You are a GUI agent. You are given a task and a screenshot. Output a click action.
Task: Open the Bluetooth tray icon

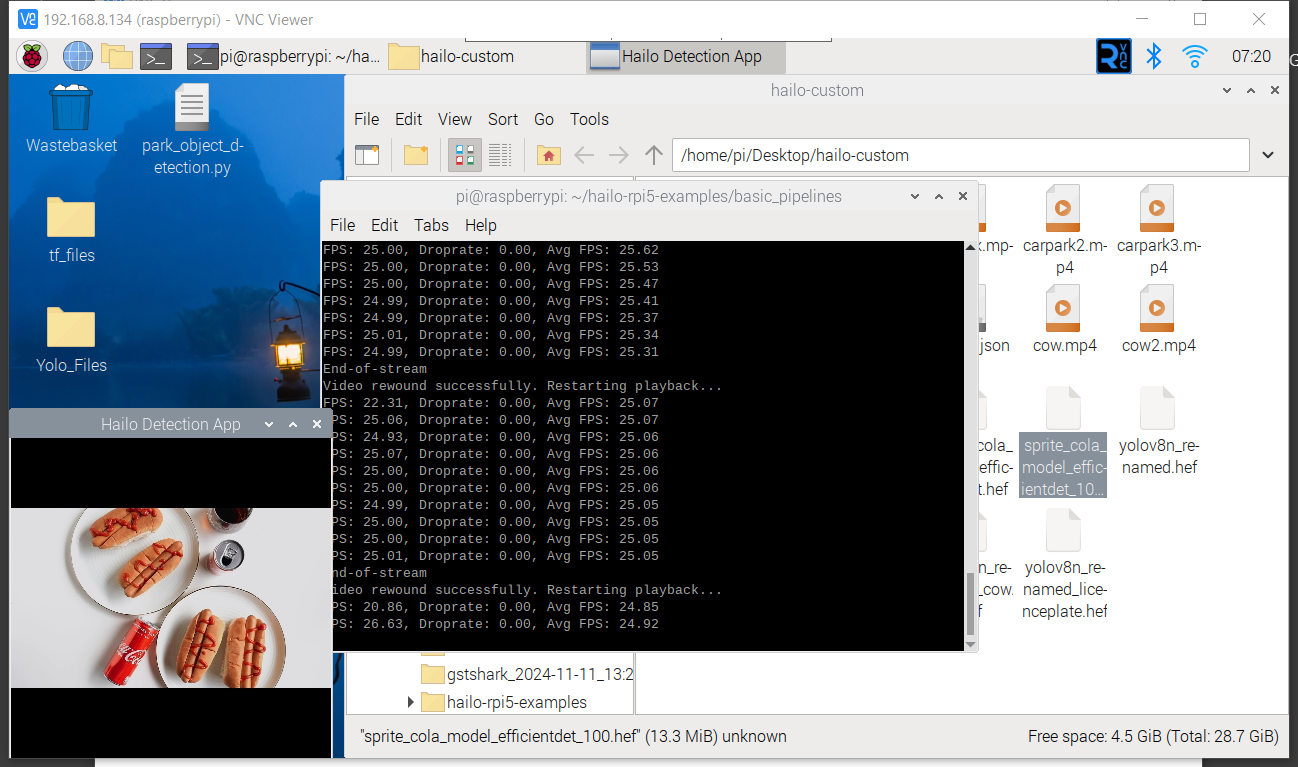click(x=1153, y=57)
